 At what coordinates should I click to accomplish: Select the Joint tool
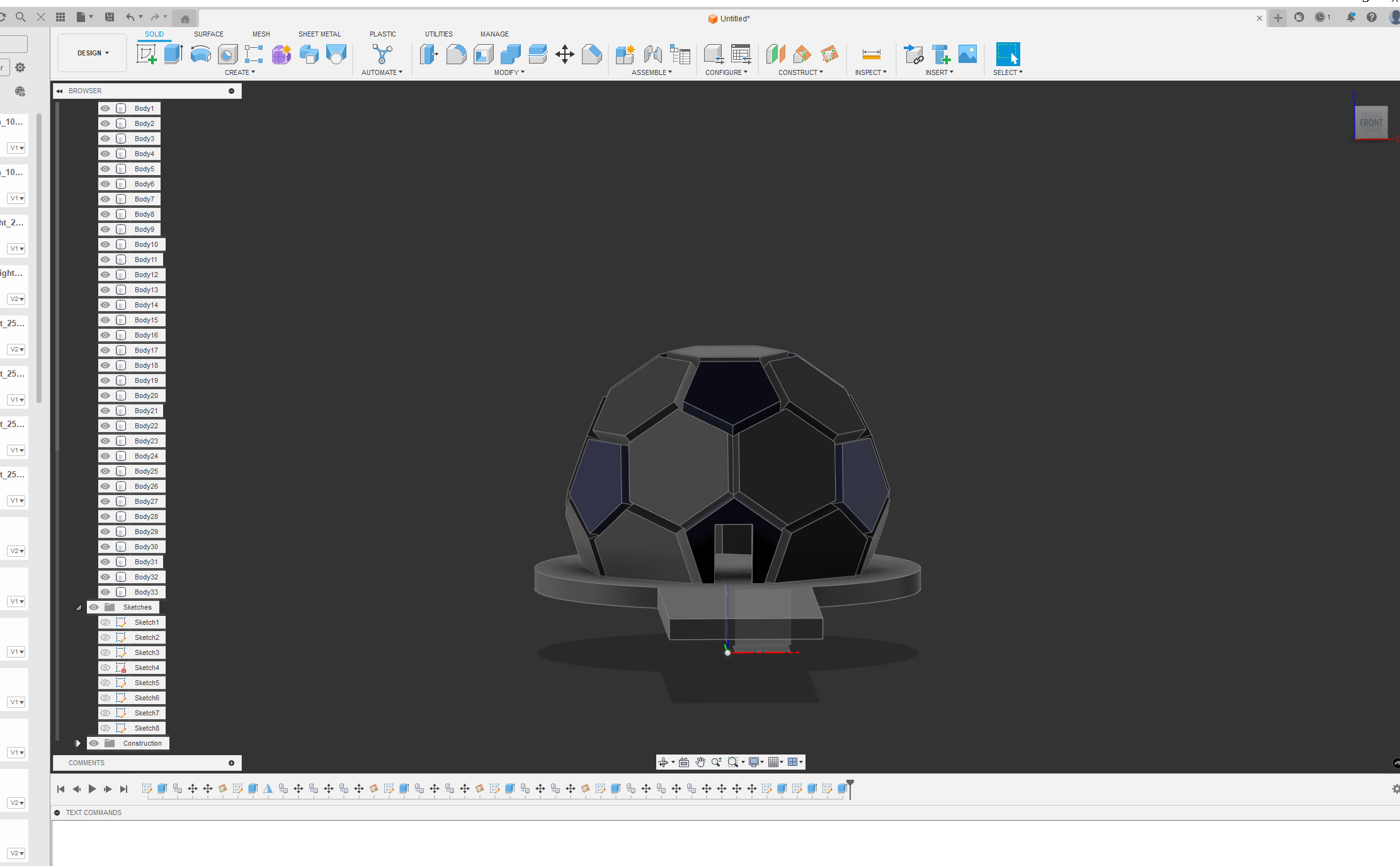[652, 54]
